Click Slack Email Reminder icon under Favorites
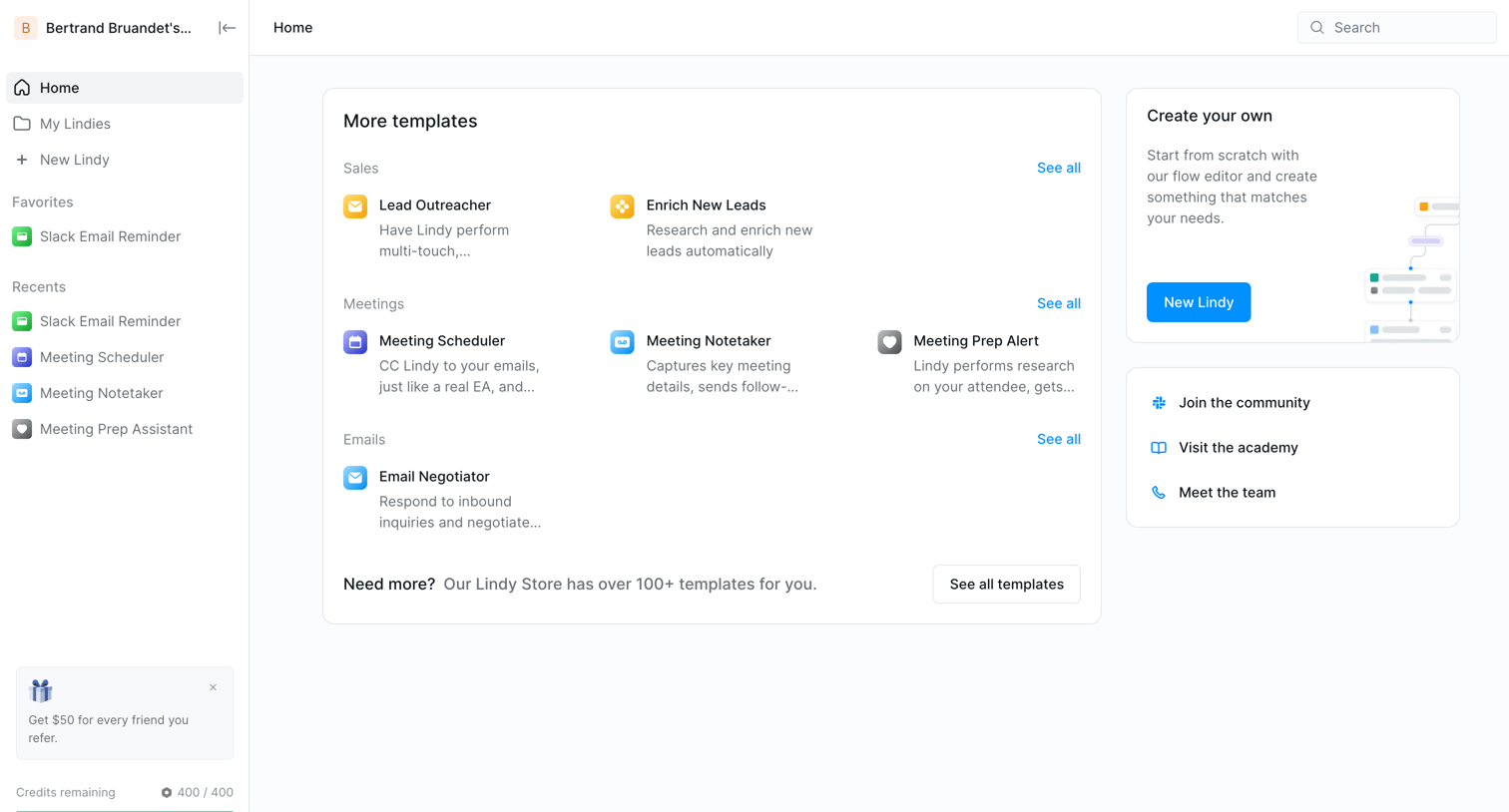This screenshot has width=1509, height=812. (x=22, y=236)
